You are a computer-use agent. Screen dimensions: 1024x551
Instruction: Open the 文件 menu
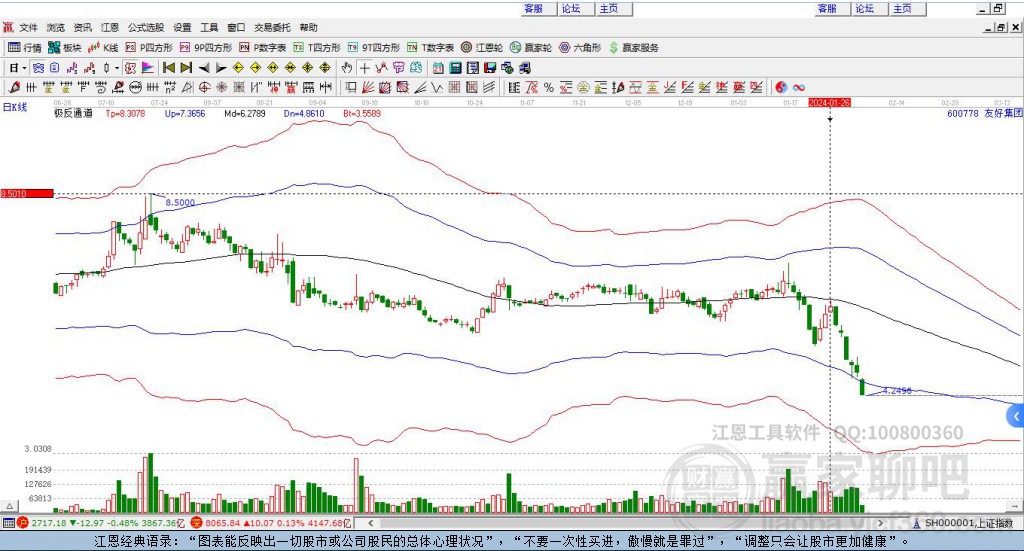click(x=29, y=27)
